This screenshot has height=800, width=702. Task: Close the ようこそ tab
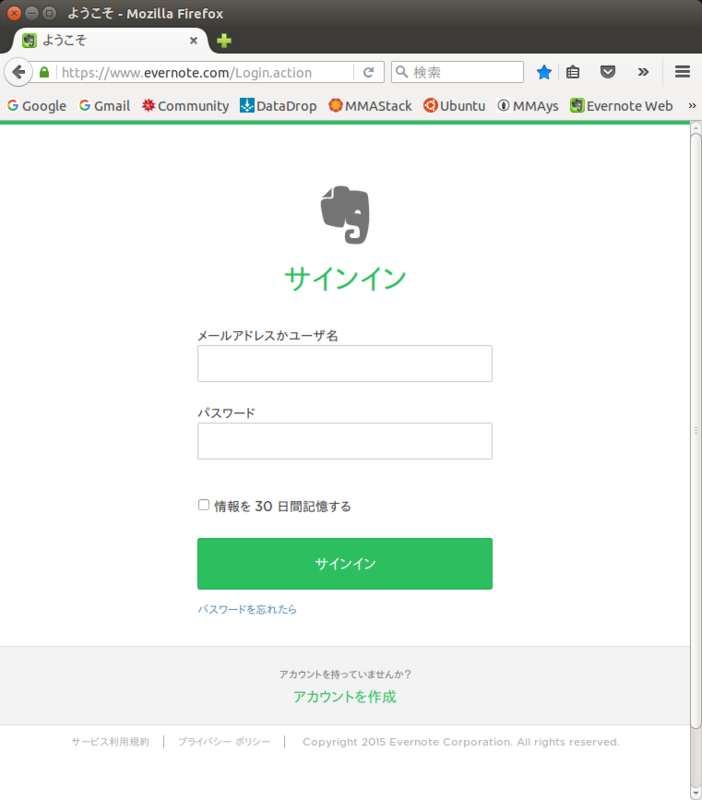pos(193,40)
